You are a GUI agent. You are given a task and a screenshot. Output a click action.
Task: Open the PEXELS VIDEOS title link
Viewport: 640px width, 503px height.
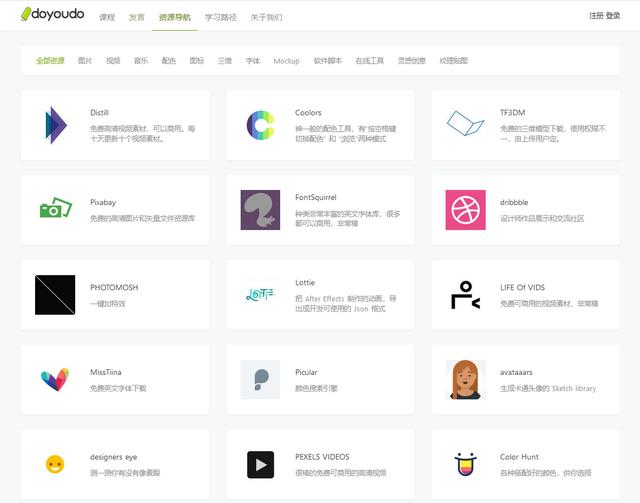click(x=322, y=457)
